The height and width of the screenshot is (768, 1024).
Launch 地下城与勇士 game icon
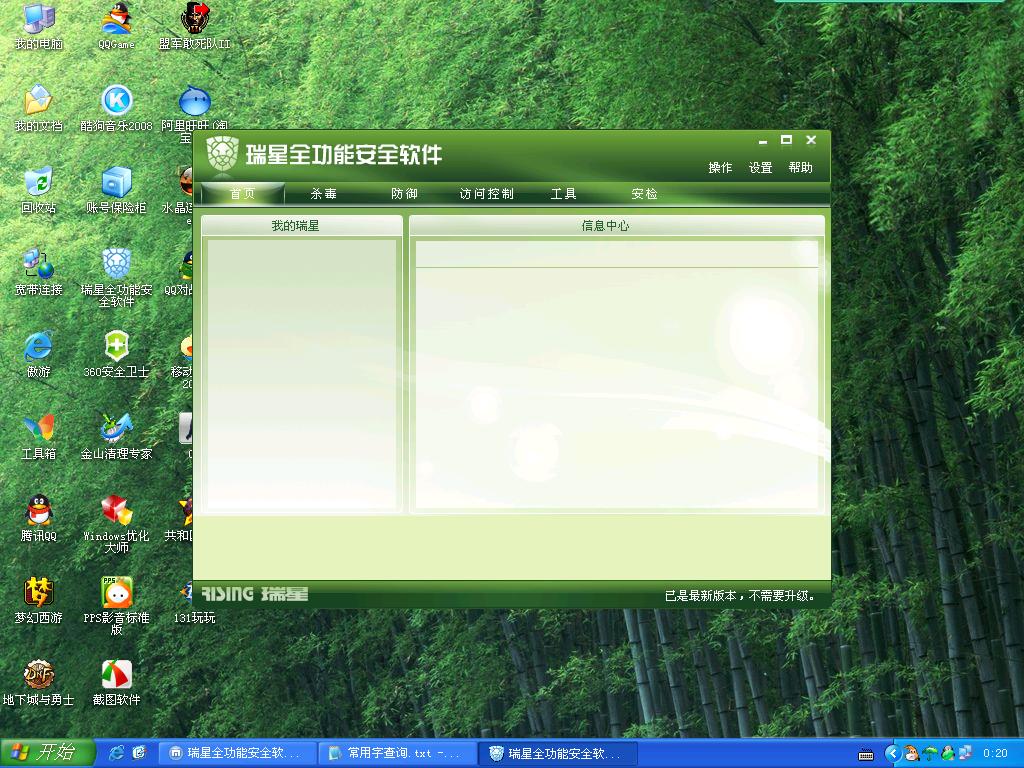coord(39,682)
